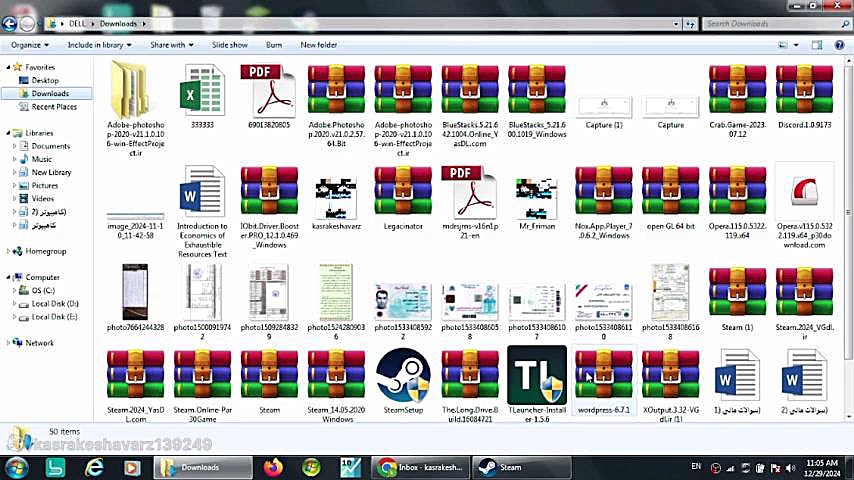The width and height of the screenshot is (854, 480).
Task: Open the address bar history dropdown
Action: (x=676, y=24)
